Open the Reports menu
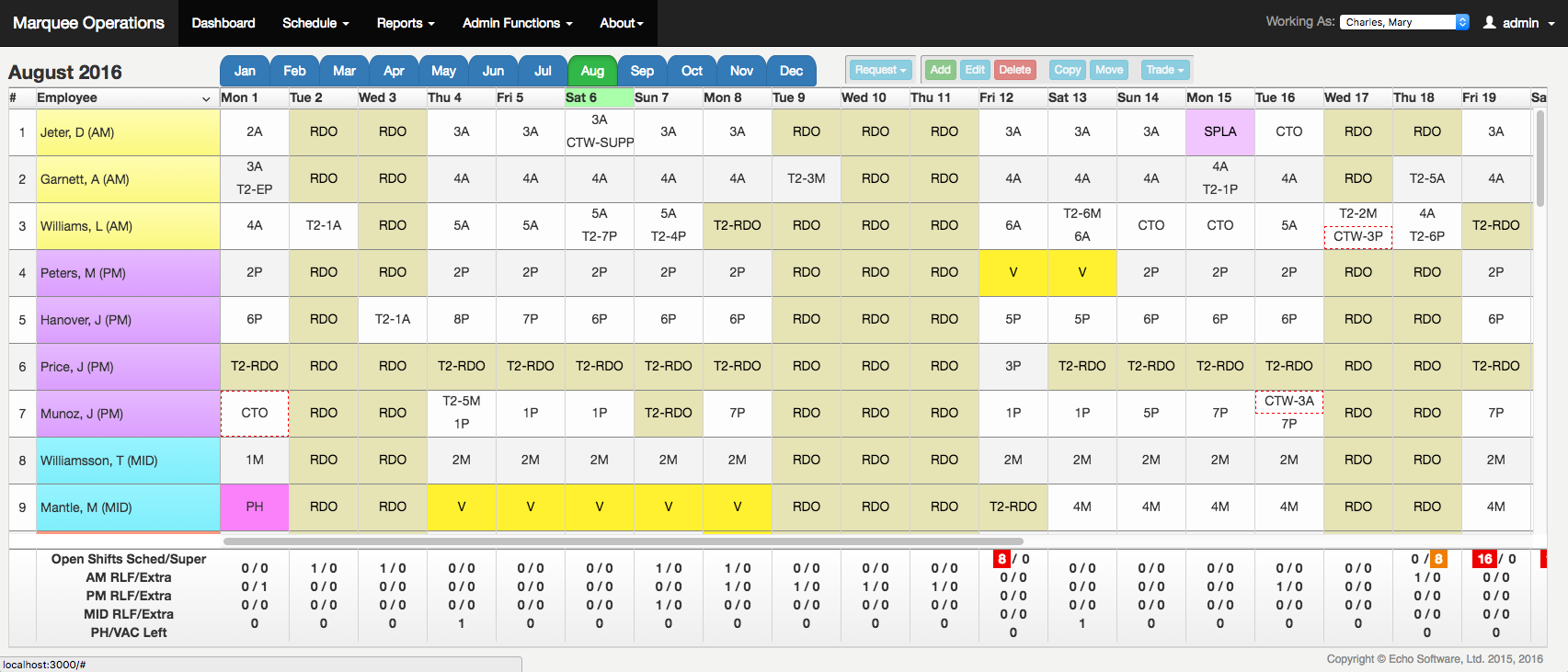The image size is (1568, 672). (405, 23)
